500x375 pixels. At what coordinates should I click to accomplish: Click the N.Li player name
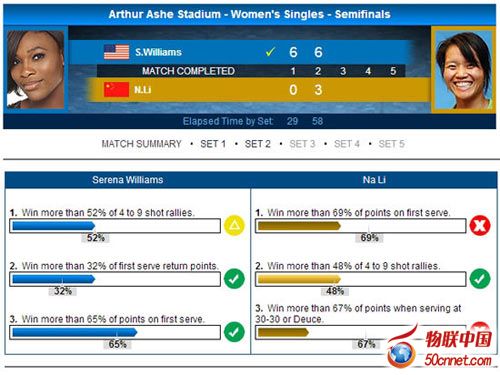[x=143, y=90]
